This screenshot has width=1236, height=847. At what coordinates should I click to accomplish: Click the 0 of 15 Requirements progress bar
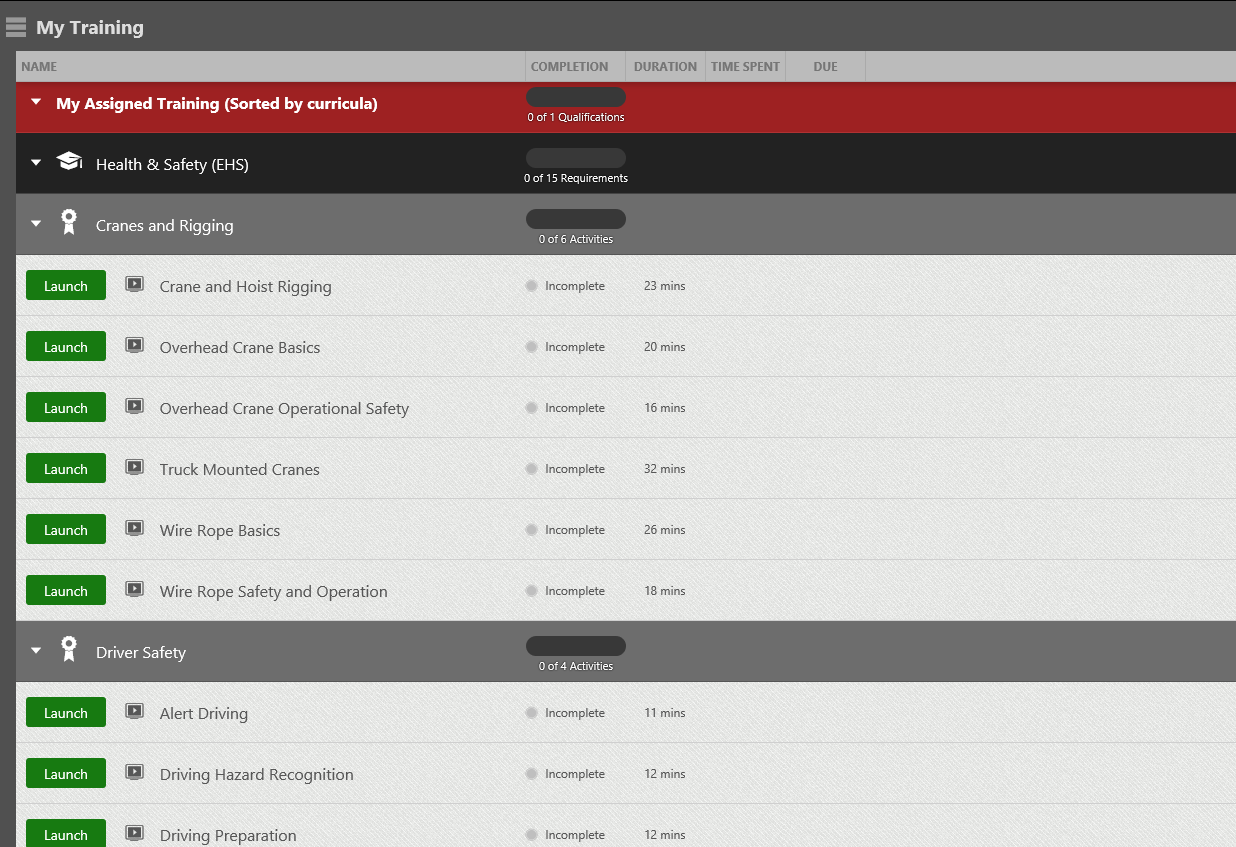coord(576,158)
